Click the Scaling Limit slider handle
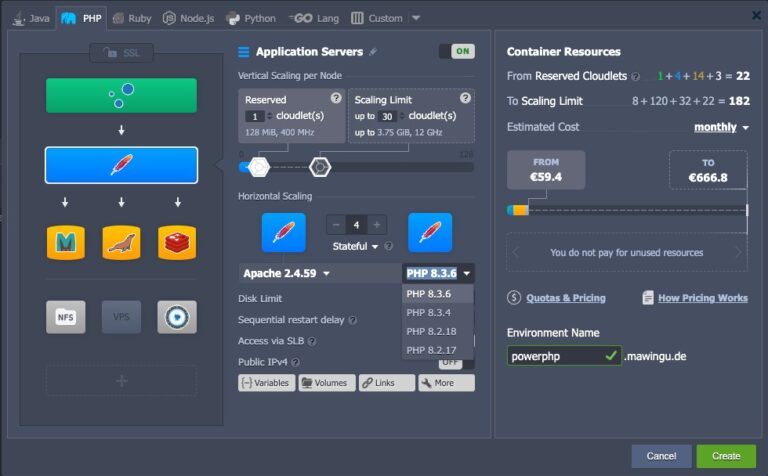The width and height of the screenshot is (768, 476). [320, 166]
